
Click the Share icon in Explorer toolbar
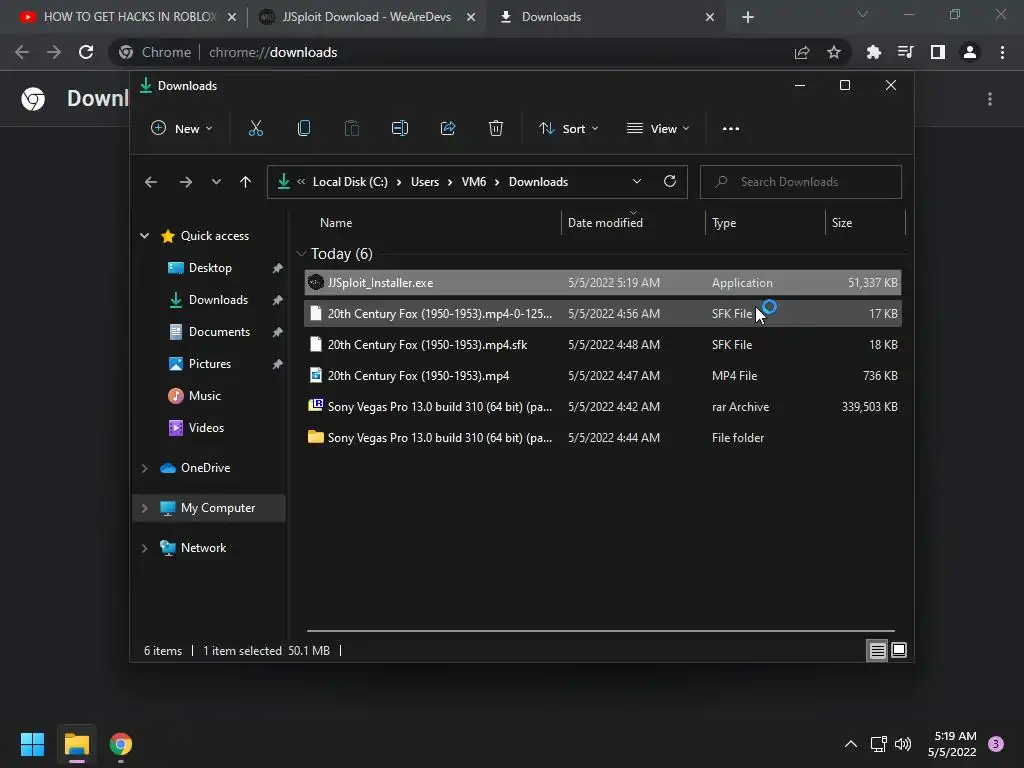pos(448,129)
